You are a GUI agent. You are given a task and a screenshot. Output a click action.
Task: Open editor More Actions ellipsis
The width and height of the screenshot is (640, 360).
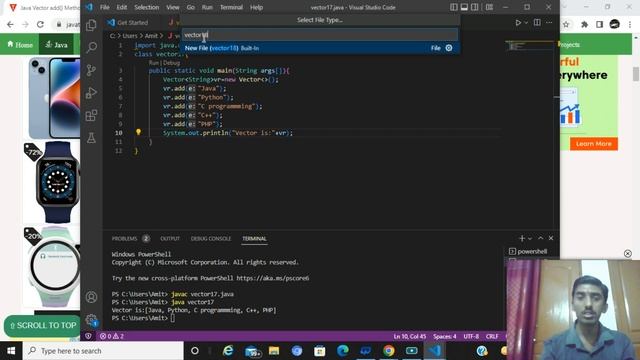[x=549, y=23]
